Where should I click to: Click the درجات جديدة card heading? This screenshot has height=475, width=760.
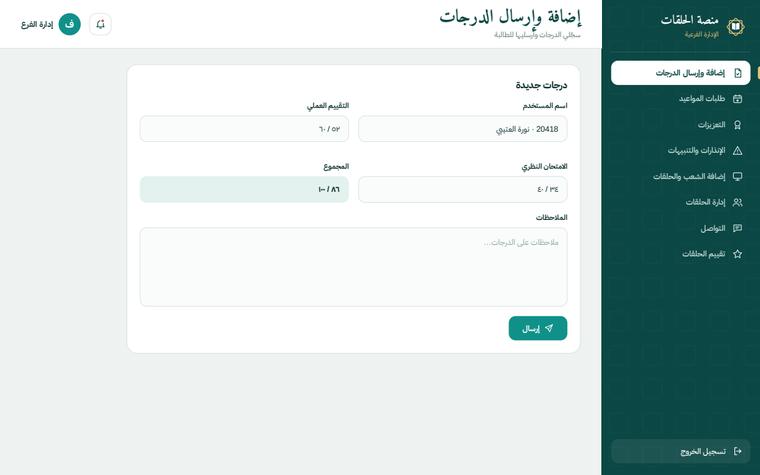pos(541,85)
